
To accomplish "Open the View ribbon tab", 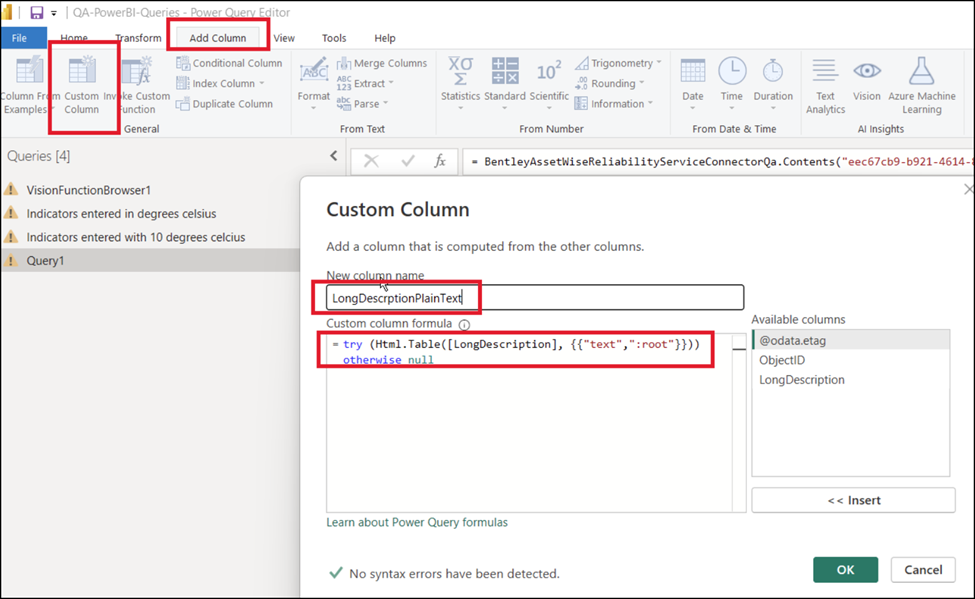I will pyautogui.click(x=284, y=38).
